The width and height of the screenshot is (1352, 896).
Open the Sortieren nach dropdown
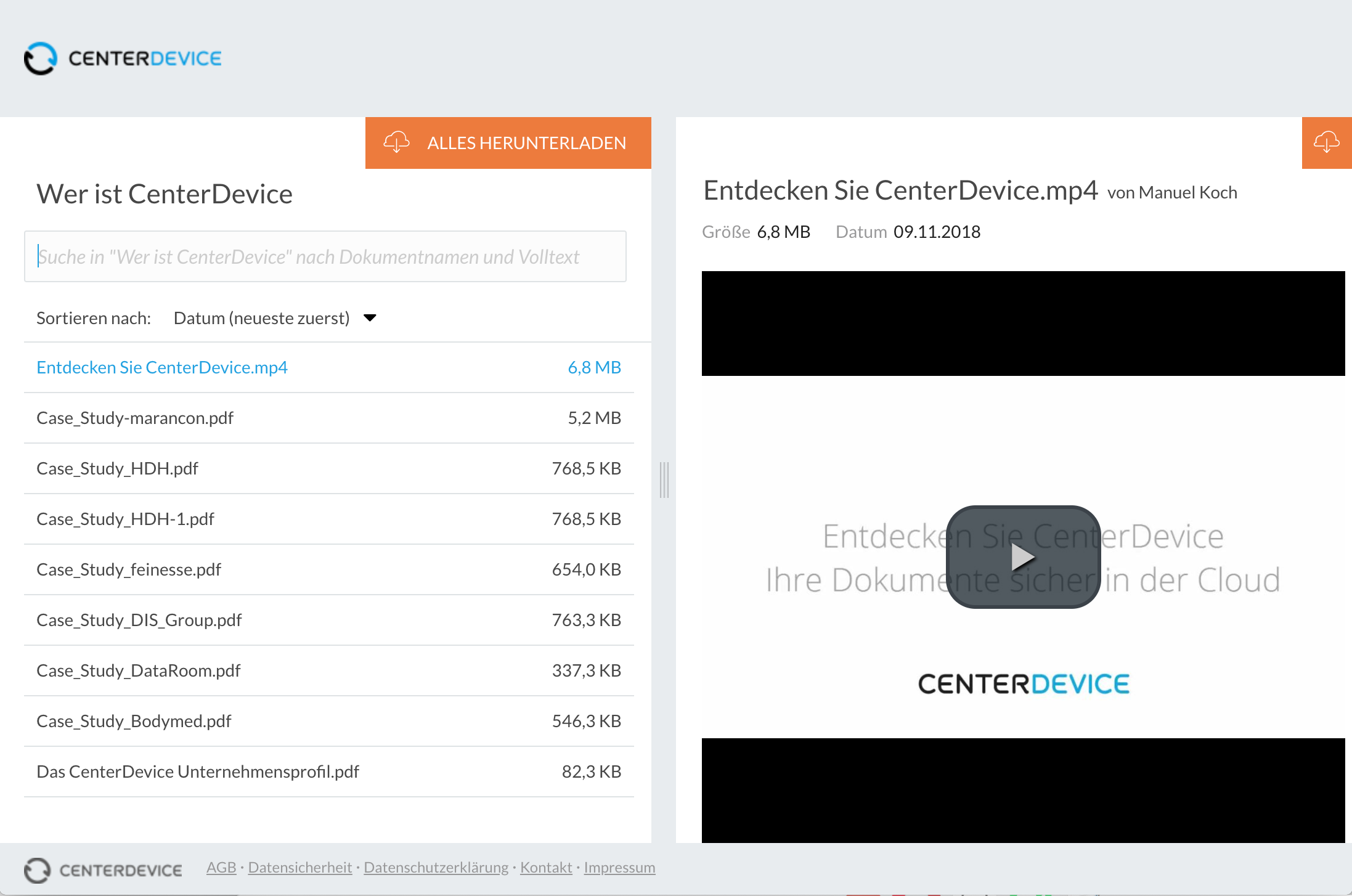pos(275,318)
